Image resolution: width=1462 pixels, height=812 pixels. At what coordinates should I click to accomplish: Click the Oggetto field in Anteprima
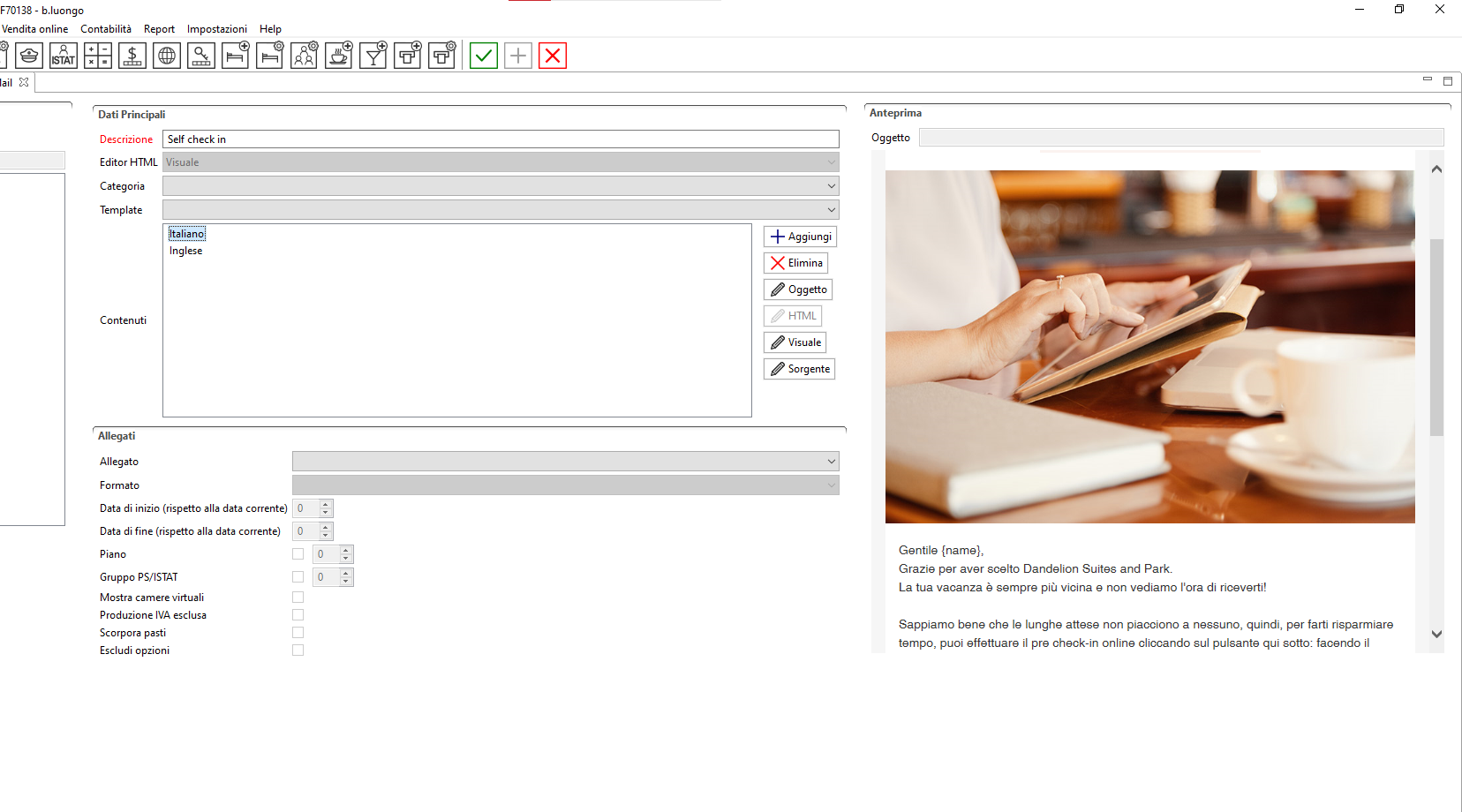pyautogui.click(x=1181, y=138)
